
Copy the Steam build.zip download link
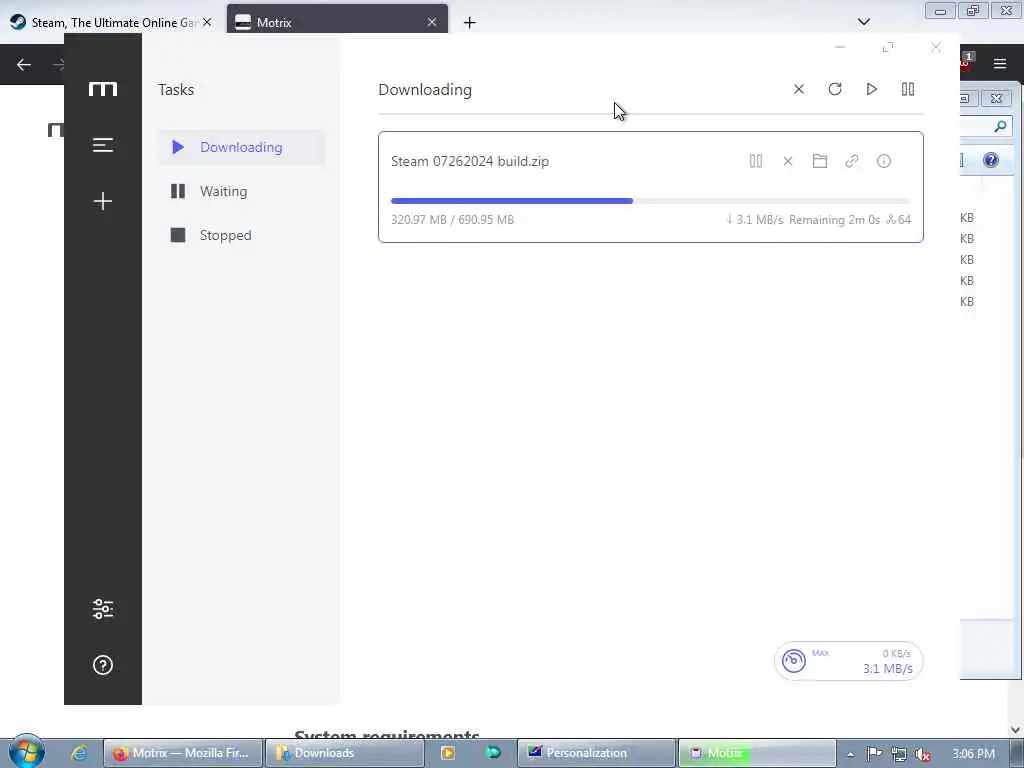coord(852,161)
